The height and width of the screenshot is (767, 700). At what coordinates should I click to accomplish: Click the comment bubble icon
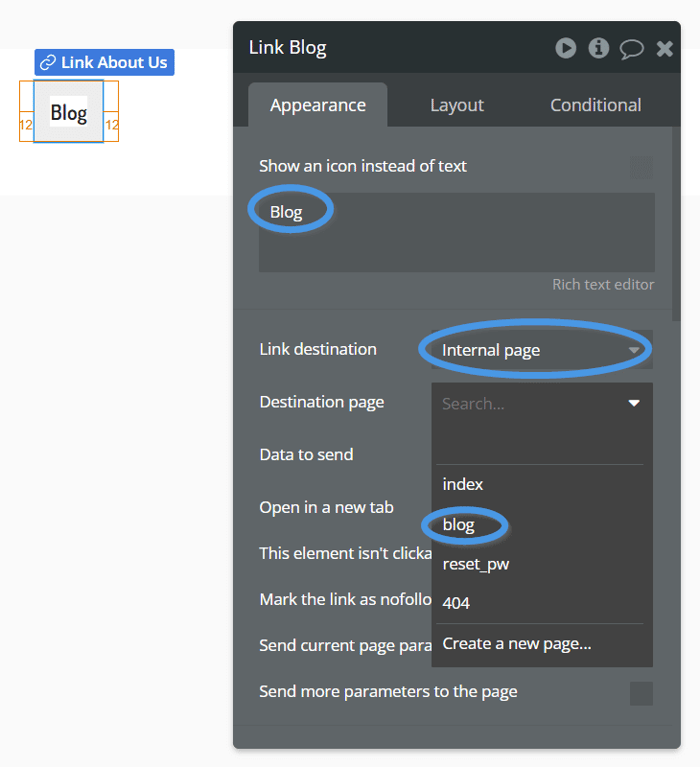632,49
